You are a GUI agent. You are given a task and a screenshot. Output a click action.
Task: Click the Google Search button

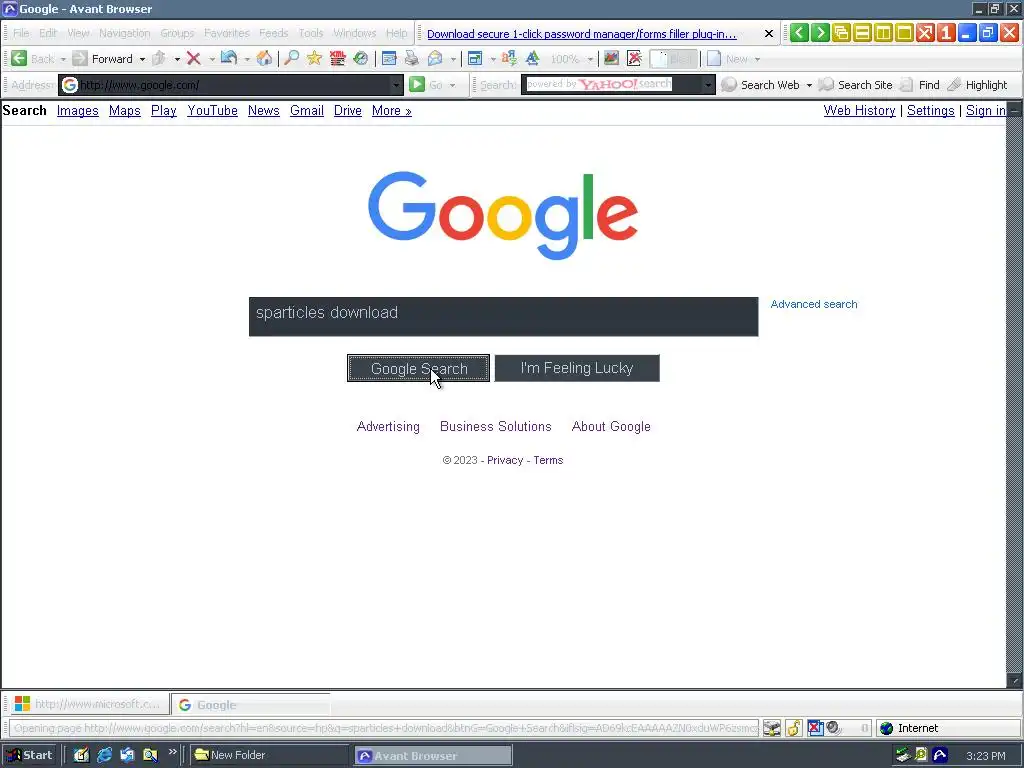(419, 368)
